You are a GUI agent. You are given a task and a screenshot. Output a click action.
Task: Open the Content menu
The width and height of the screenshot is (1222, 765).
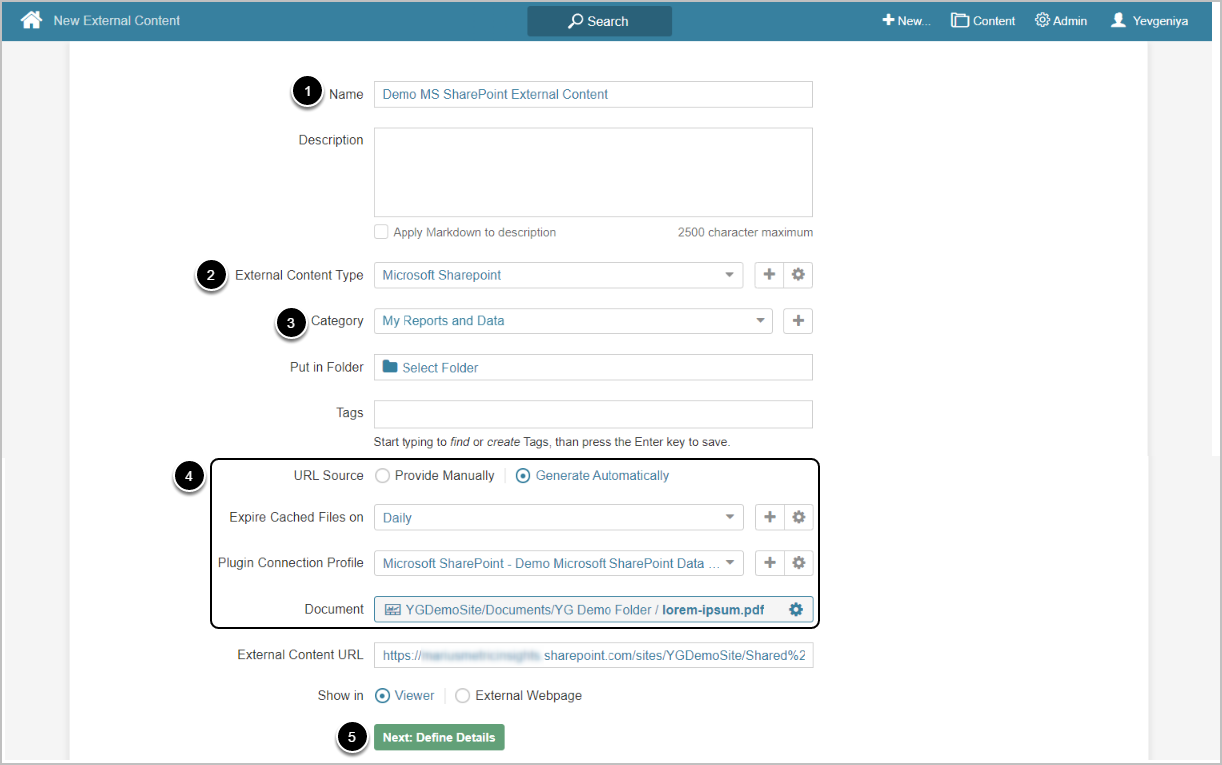[983, 20]
